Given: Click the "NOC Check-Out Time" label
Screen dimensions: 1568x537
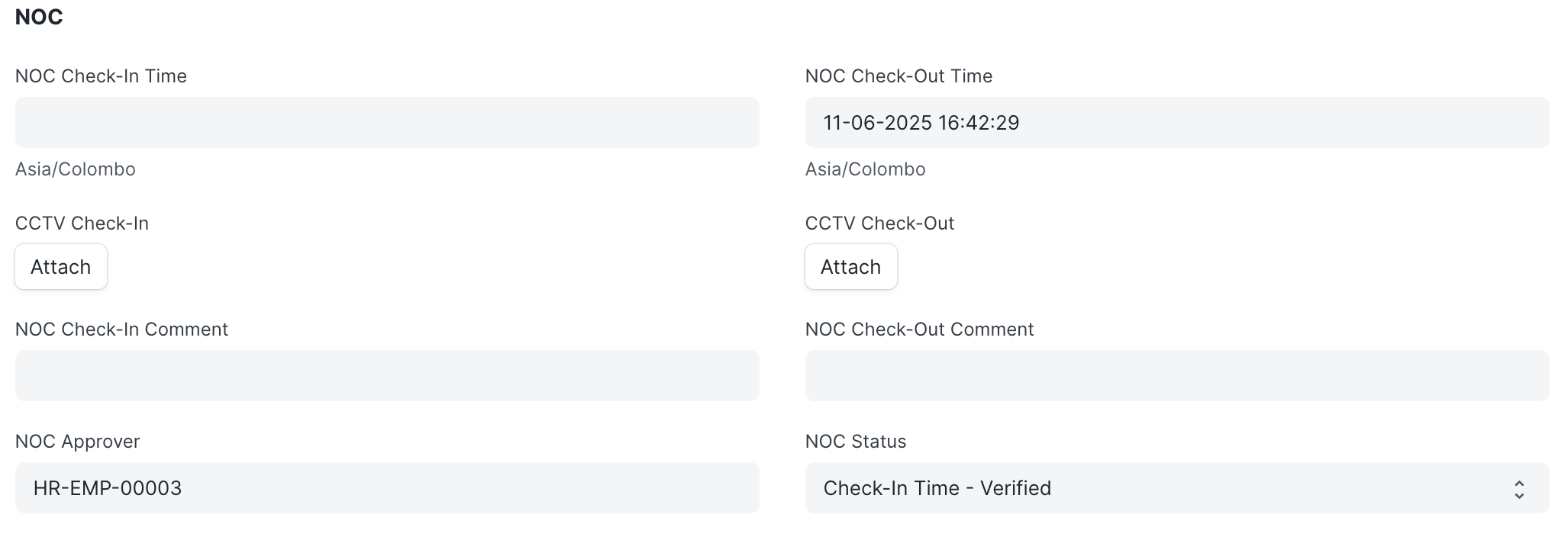Looking at the screenshot, I should pos(899,76).
